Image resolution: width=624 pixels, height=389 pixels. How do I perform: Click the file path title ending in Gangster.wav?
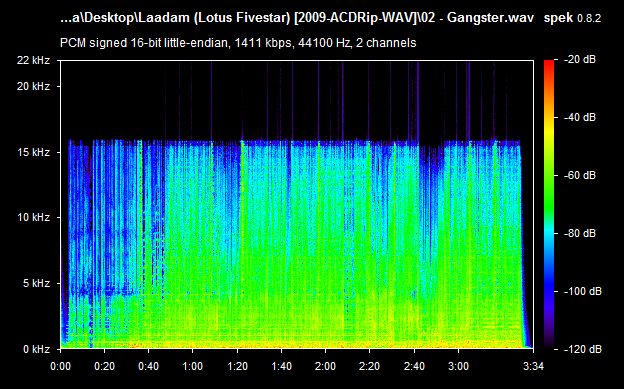click(297, 18)
